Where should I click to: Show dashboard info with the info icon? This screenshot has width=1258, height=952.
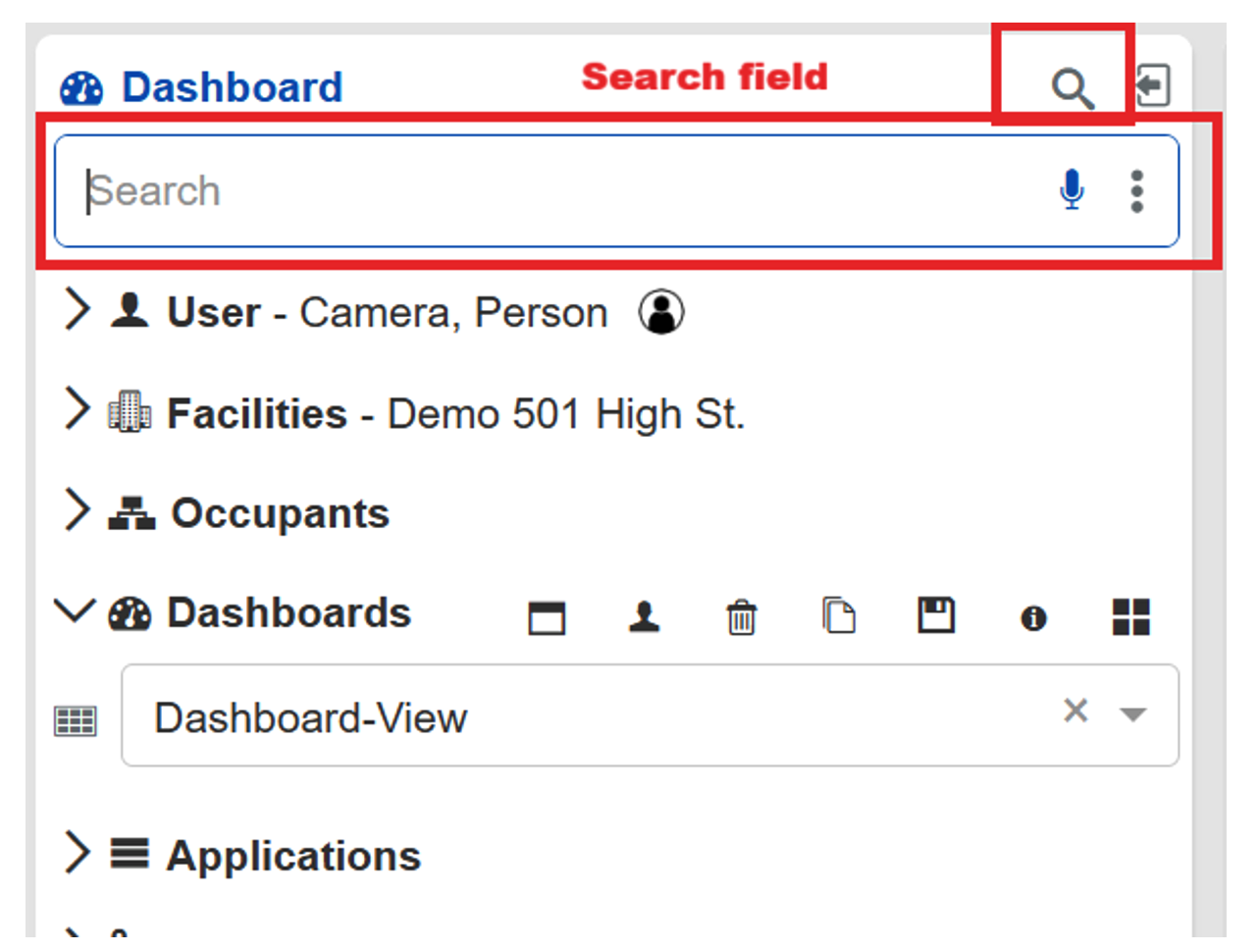[x=1033, y=617]
